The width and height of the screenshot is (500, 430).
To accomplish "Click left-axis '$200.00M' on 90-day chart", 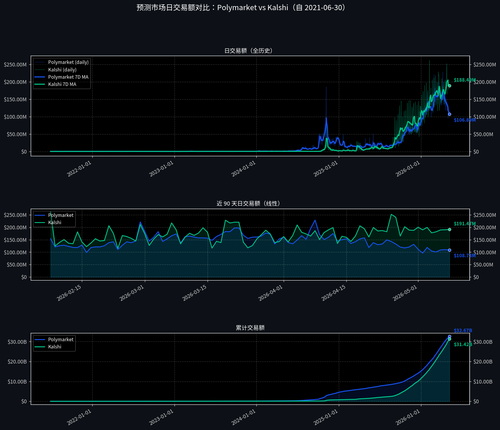I will [15, 228].
